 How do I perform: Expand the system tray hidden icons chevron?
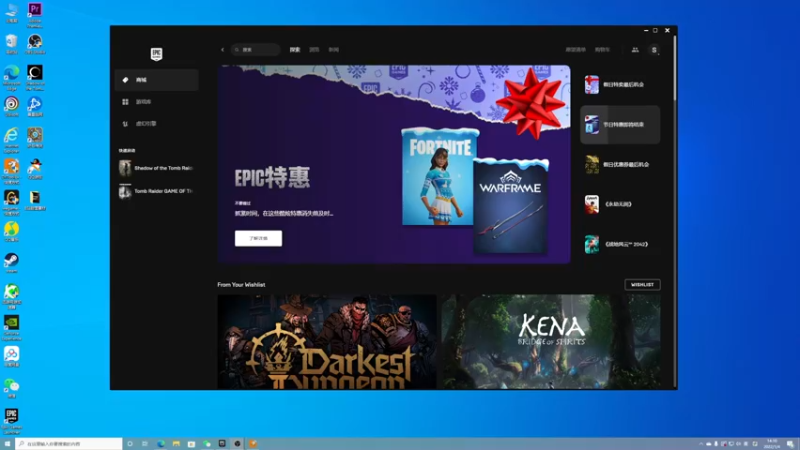[701, 444]
